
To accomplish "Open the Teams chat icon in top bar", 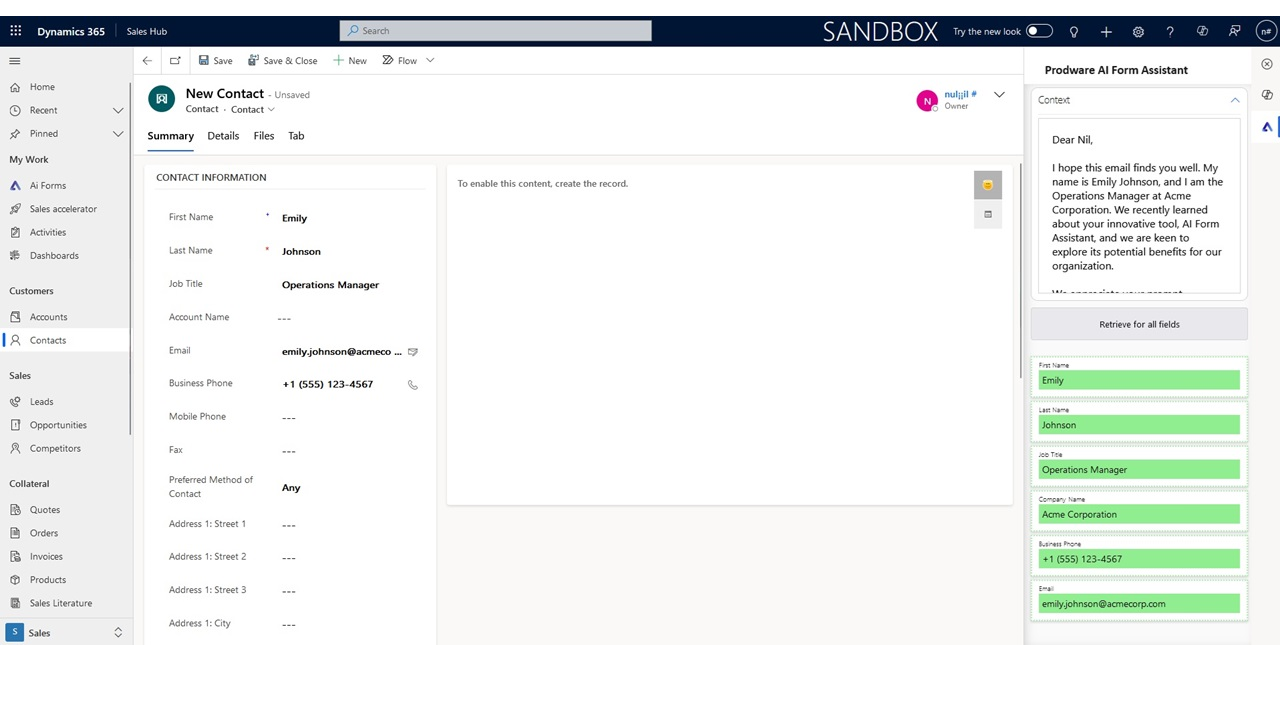I will (1235, 32).
